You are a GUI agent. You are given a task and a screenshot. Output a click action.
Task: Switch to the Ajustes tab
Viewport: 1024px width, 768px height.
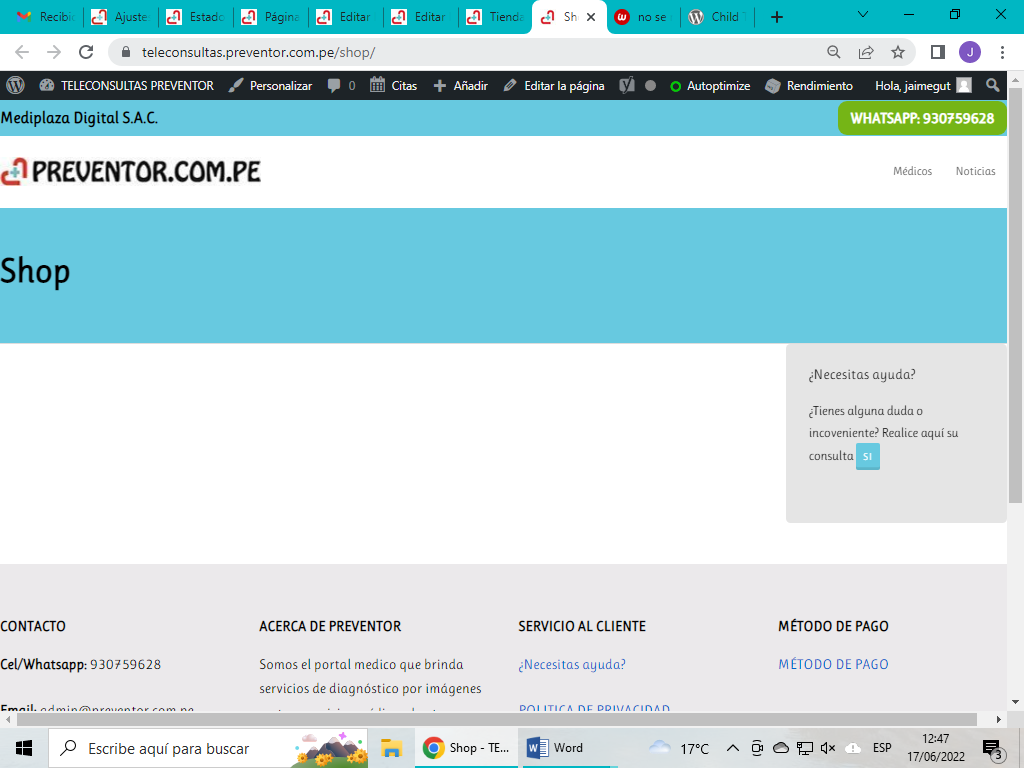[121, 17]
